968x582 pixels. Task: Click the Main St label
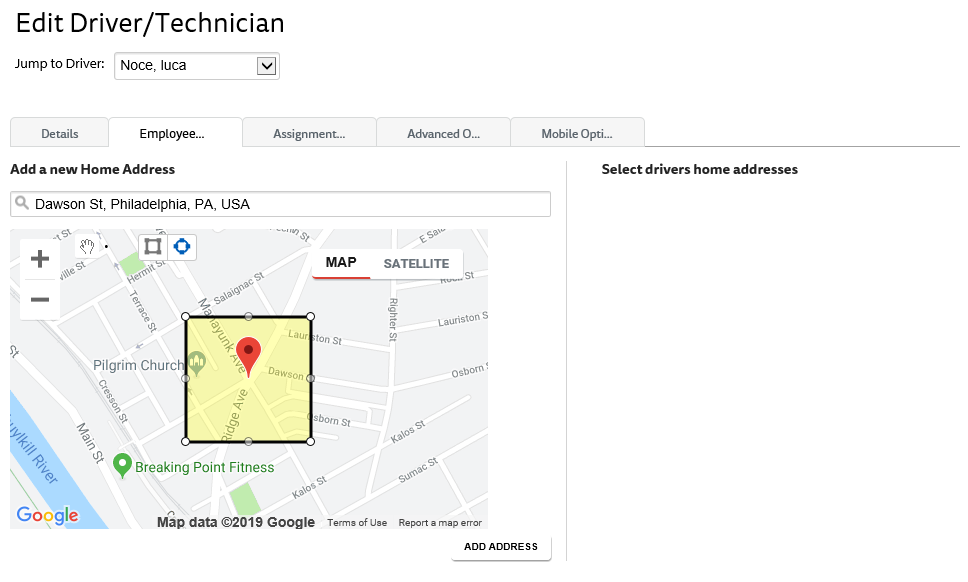[90, 443]
